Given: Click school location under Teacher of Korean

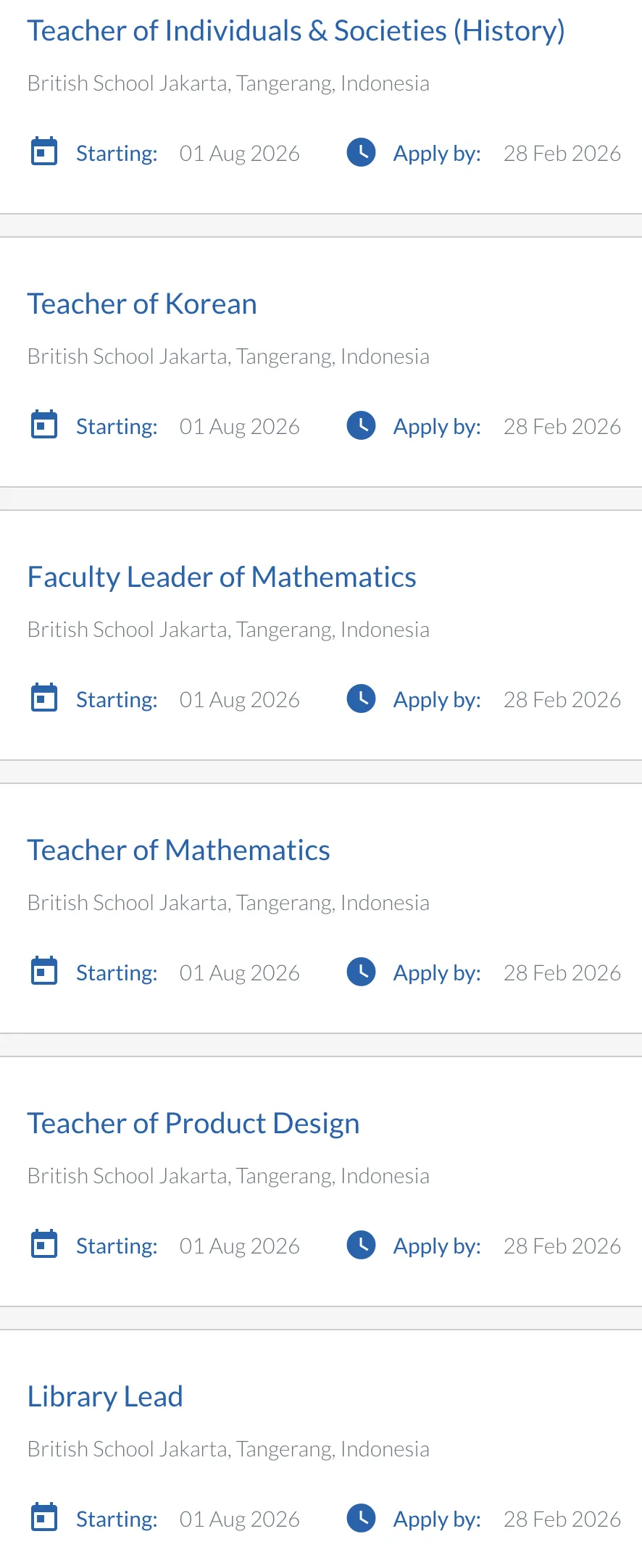Looking at the screenshot, I should pos(228,356).
